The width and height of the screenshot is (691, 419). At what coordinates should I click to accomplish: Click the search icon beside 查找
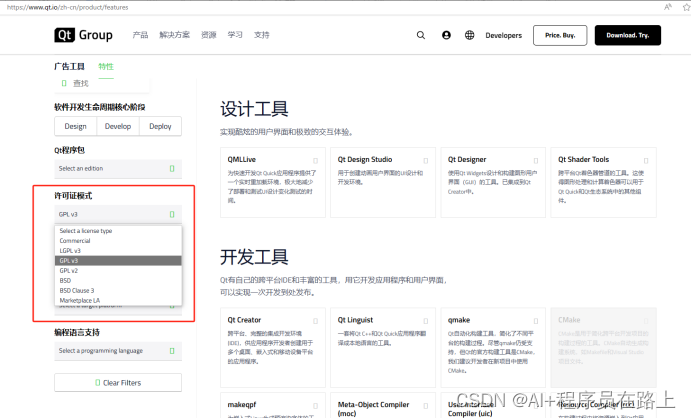pyautogui.click(x=64, y=83)
